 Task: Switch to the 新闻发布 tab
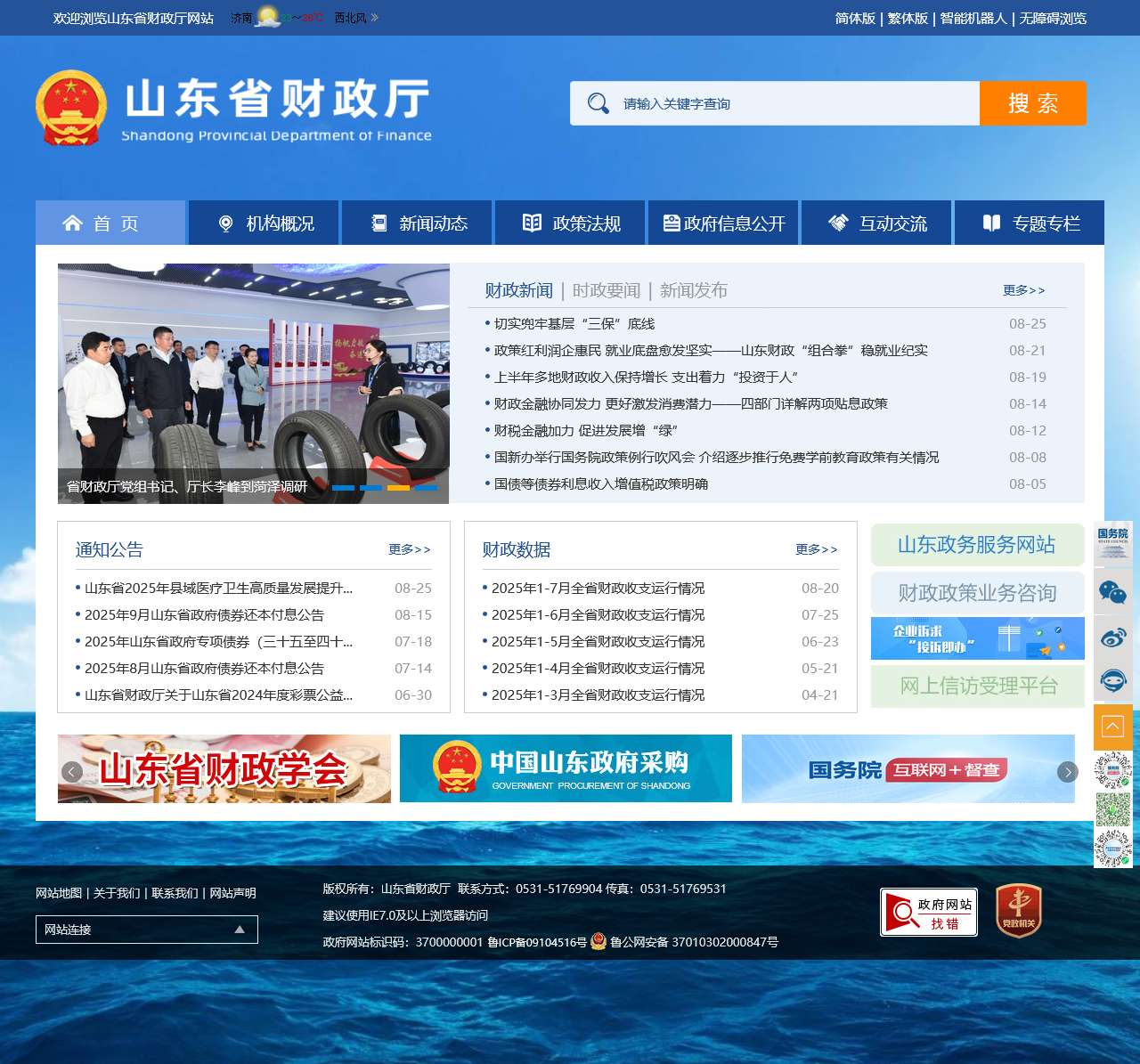click(693, 290)
